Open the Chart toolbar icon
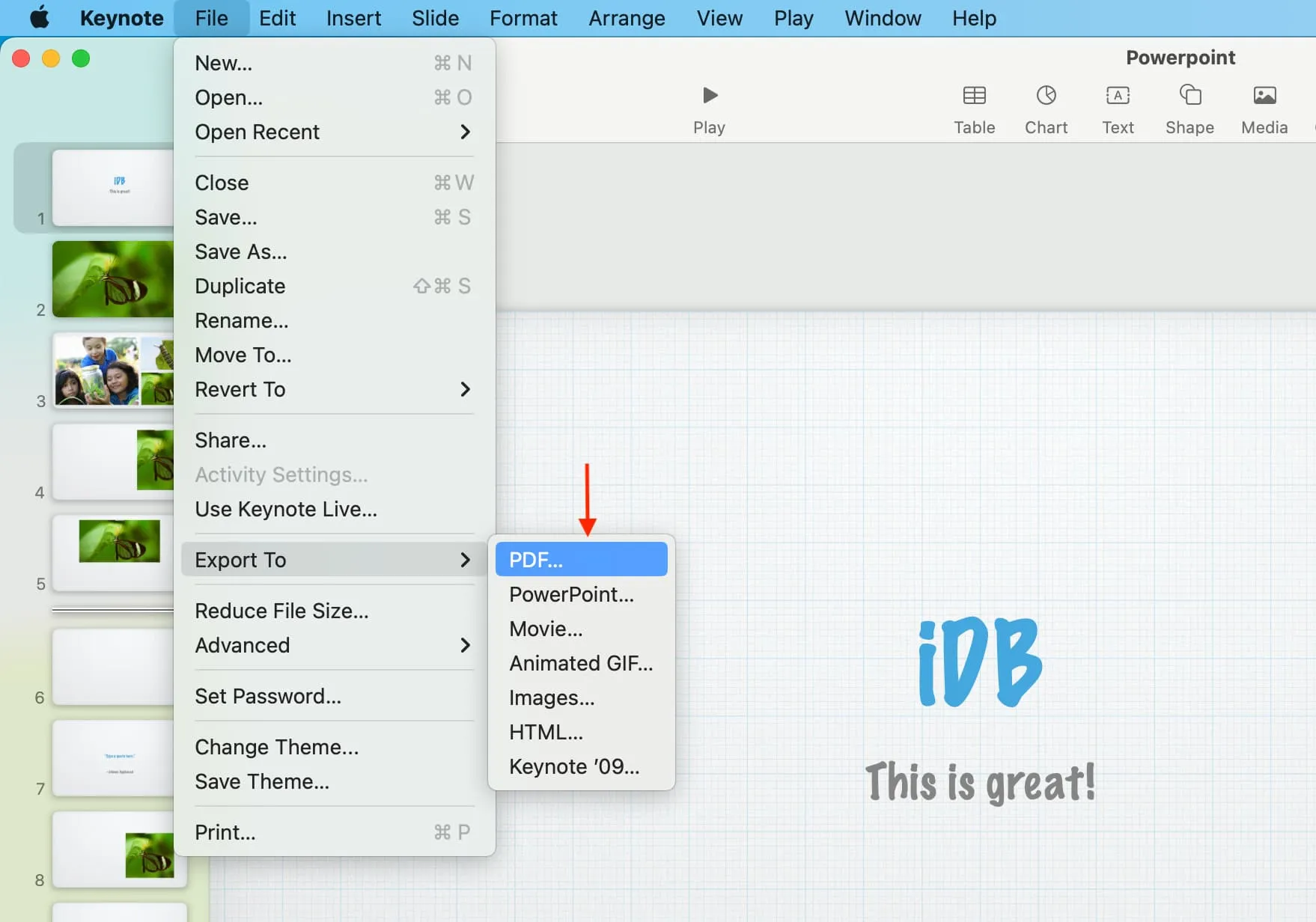This screenshot has width=1316, height=922. tap(1046, 96)
